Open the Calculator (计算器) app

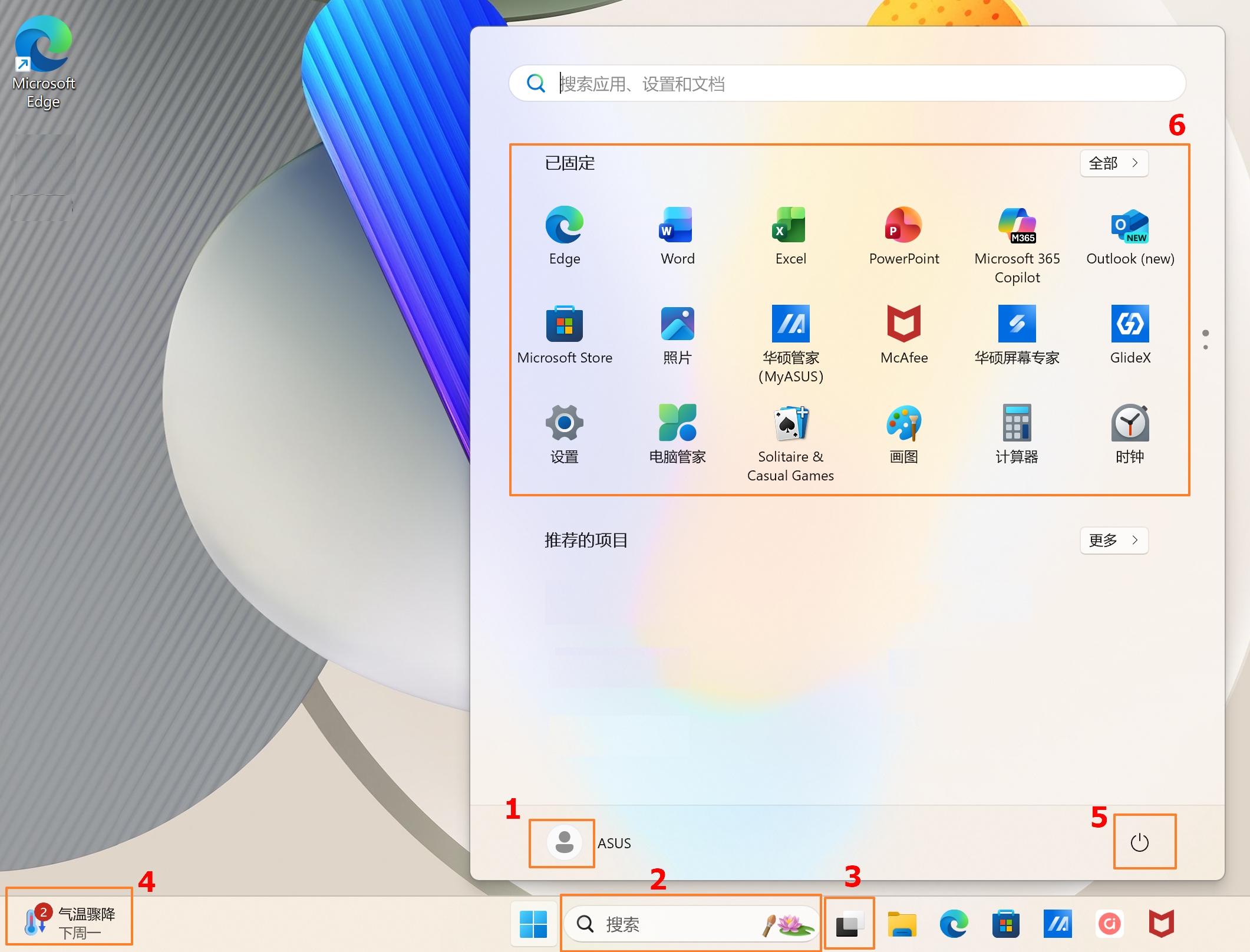1017,423
